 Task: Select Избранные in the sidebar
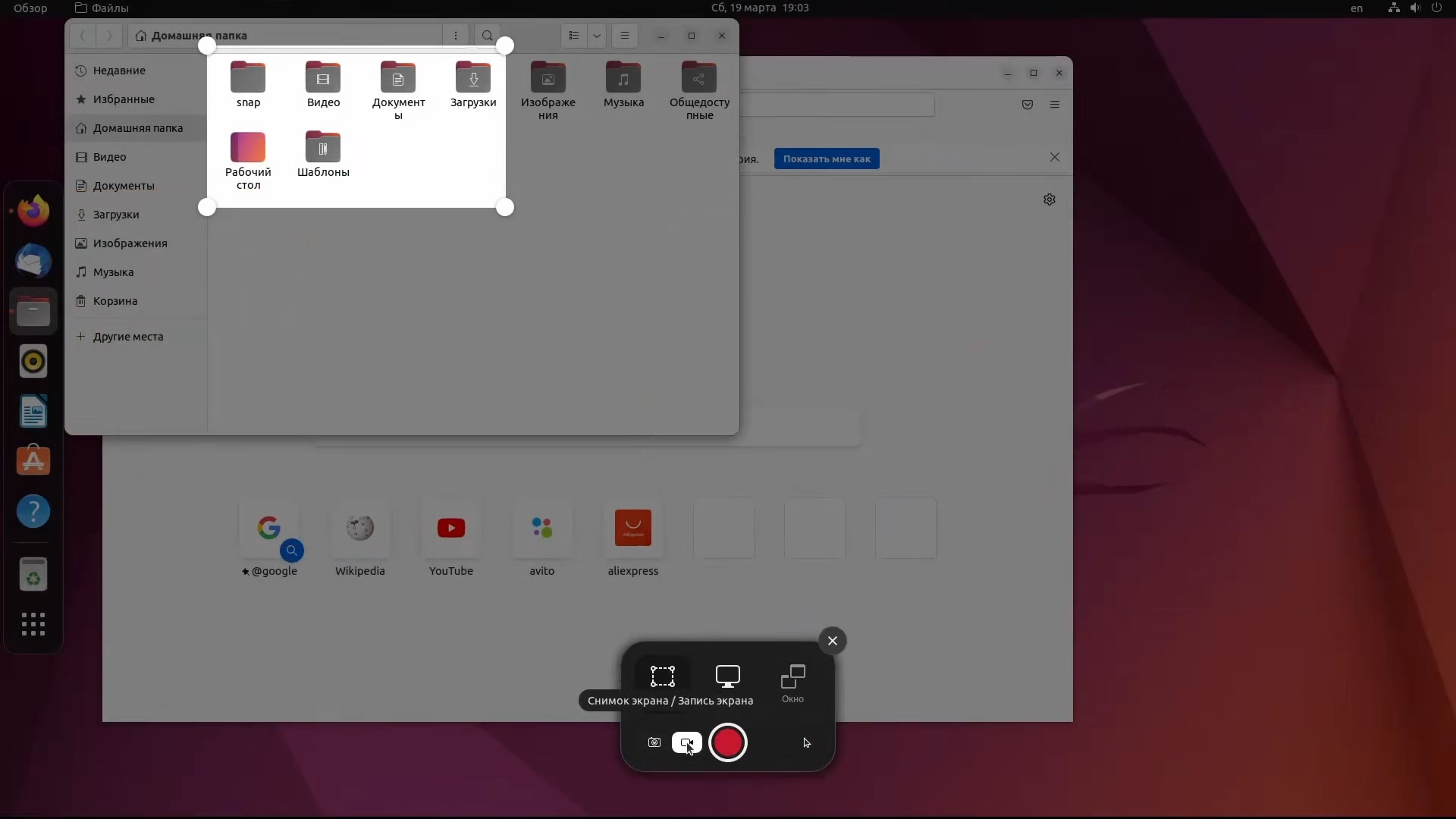[x=136, y=99]
